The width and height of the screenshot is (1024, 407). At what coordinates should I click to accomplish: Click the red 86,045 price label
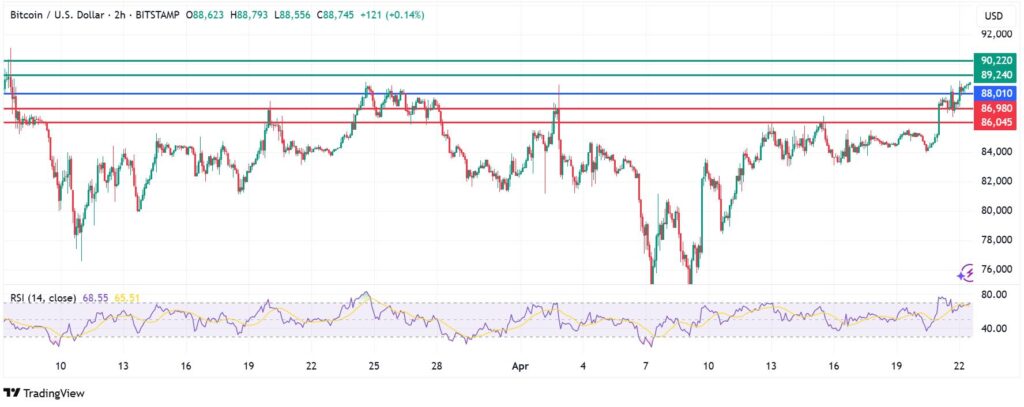coord(997,122)
